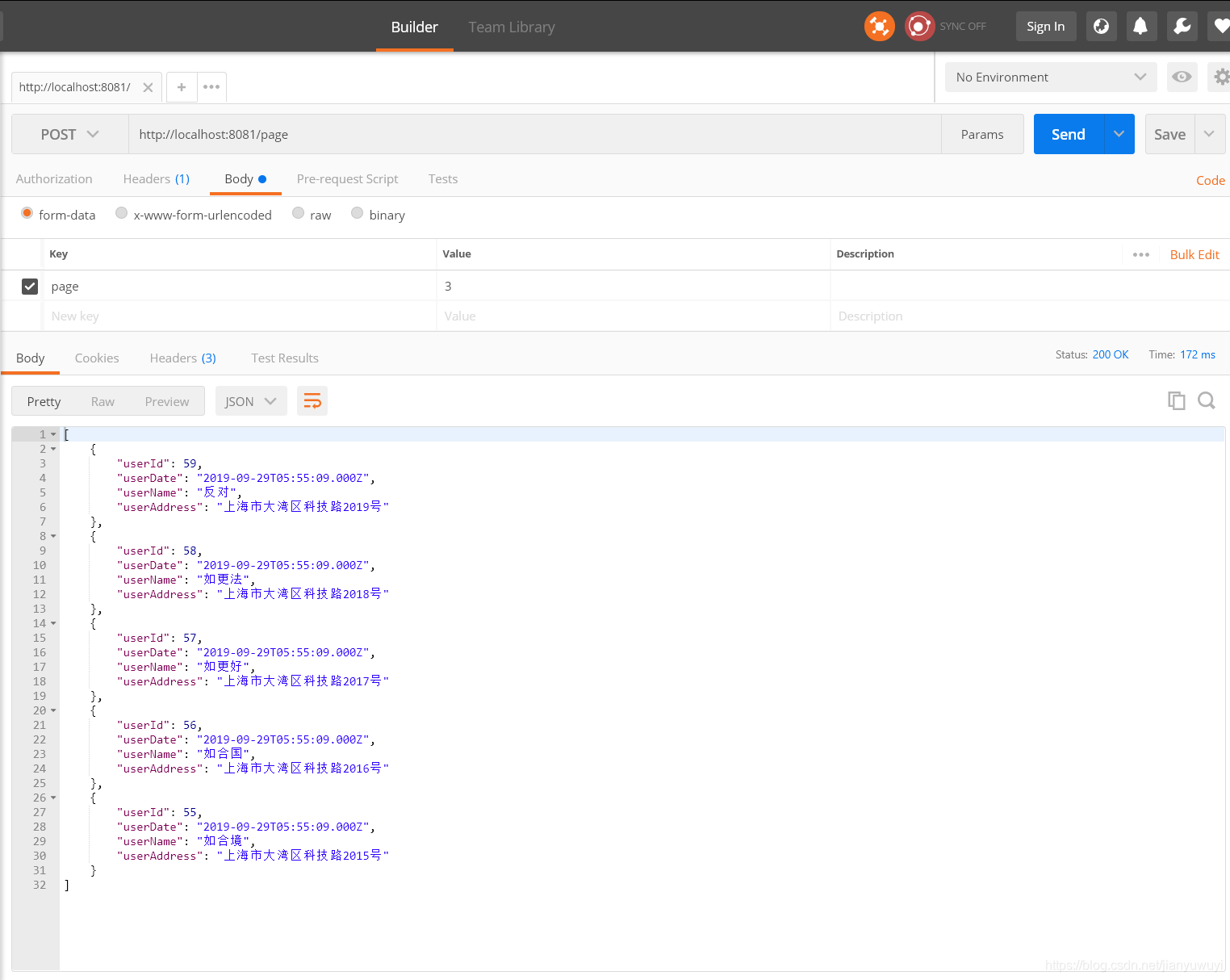Select raw body type
1230x980 pixels.
pyautogui.click(x=299, y=214)
